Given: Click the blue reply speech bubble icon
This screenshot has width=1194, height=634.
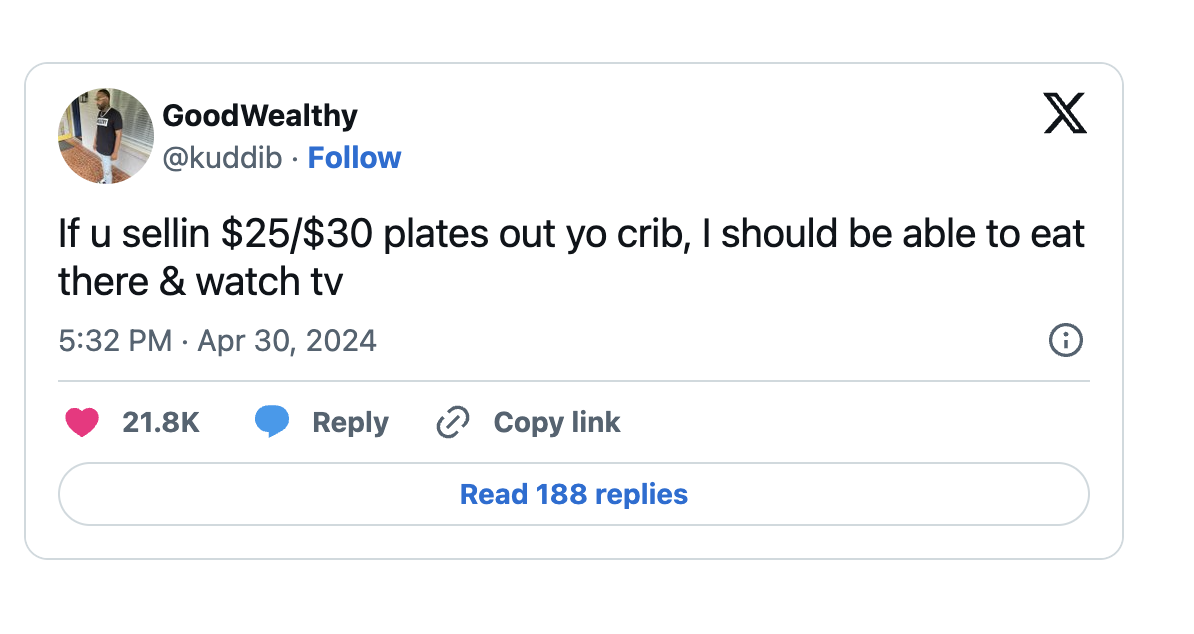Looking at the screenshot, I should (271, 422).
